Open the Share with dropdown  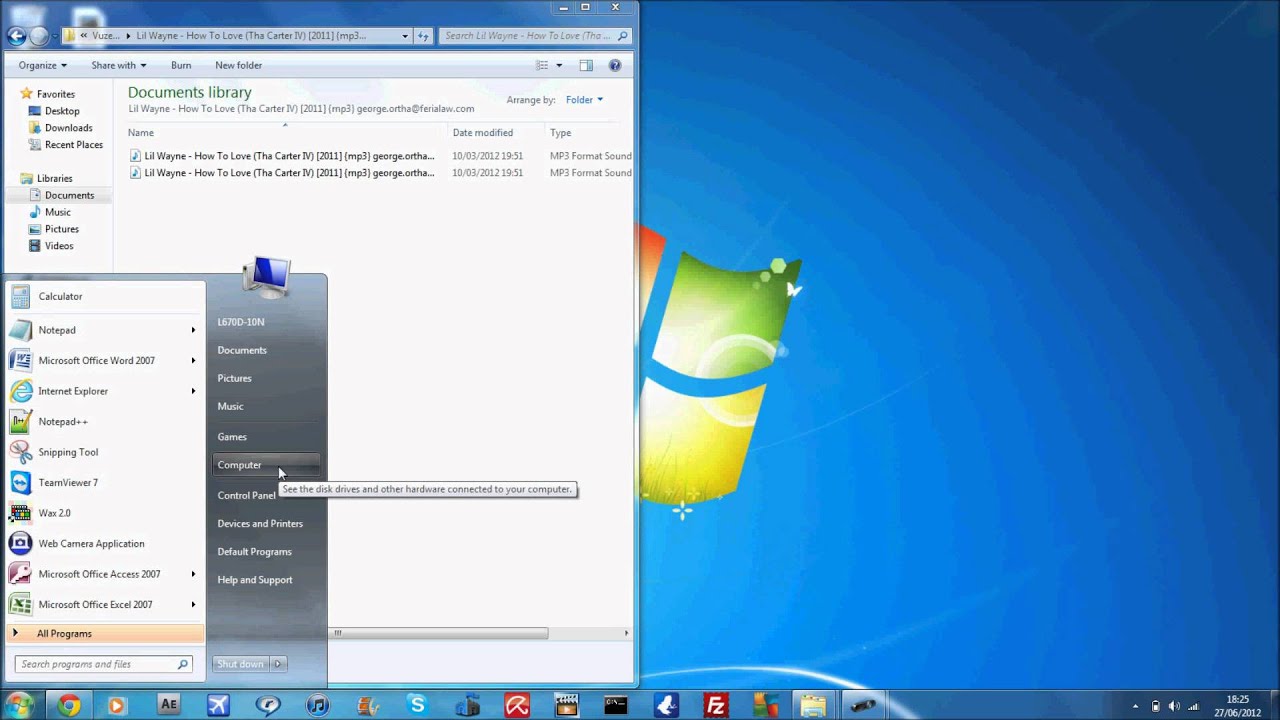(x=119, y=65)
